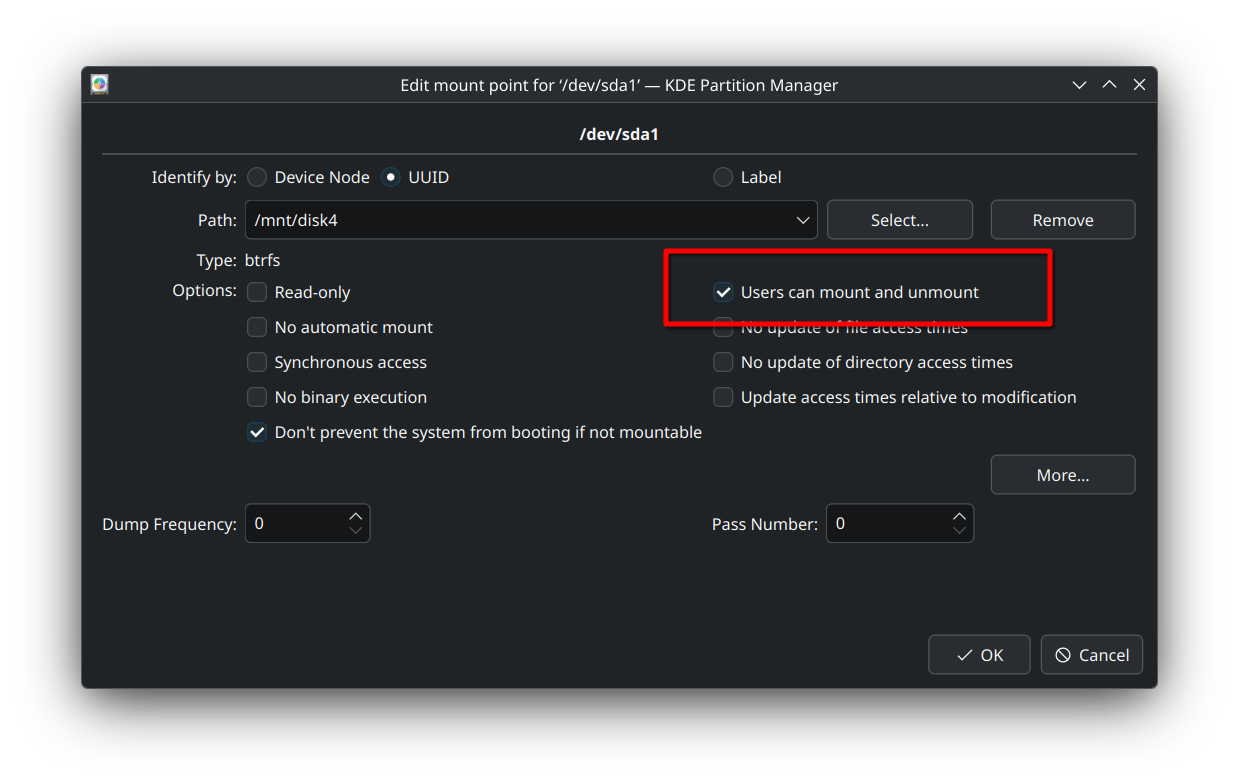Click the /dev/sda1 heading text
Screen dimensions: 1238x784
coord(619,134)
